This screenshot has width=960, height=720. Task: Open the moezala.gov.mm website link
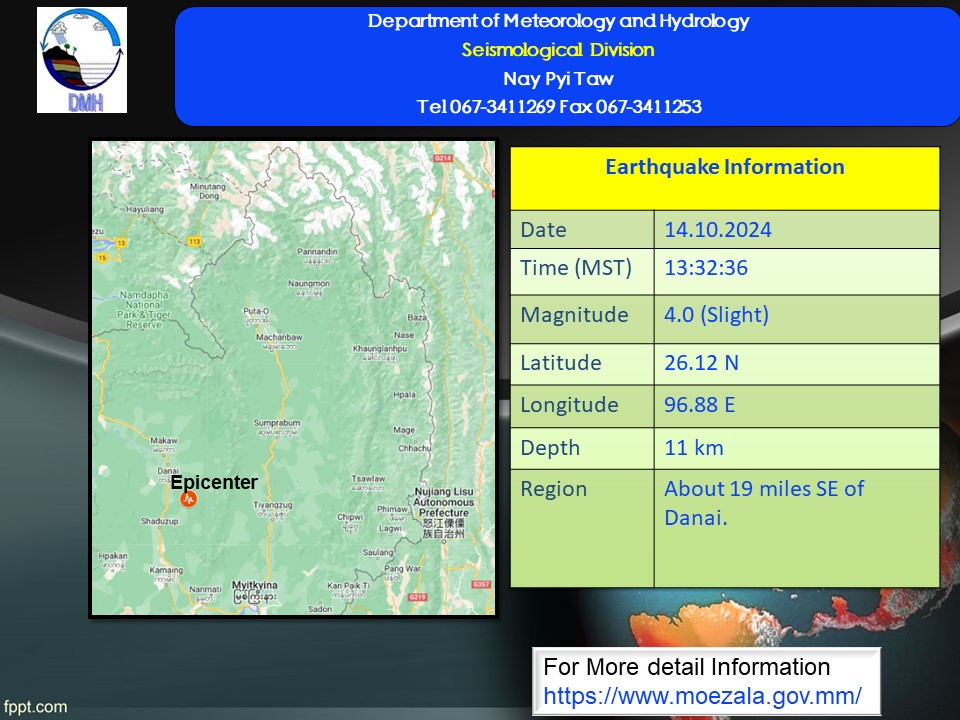702,696
